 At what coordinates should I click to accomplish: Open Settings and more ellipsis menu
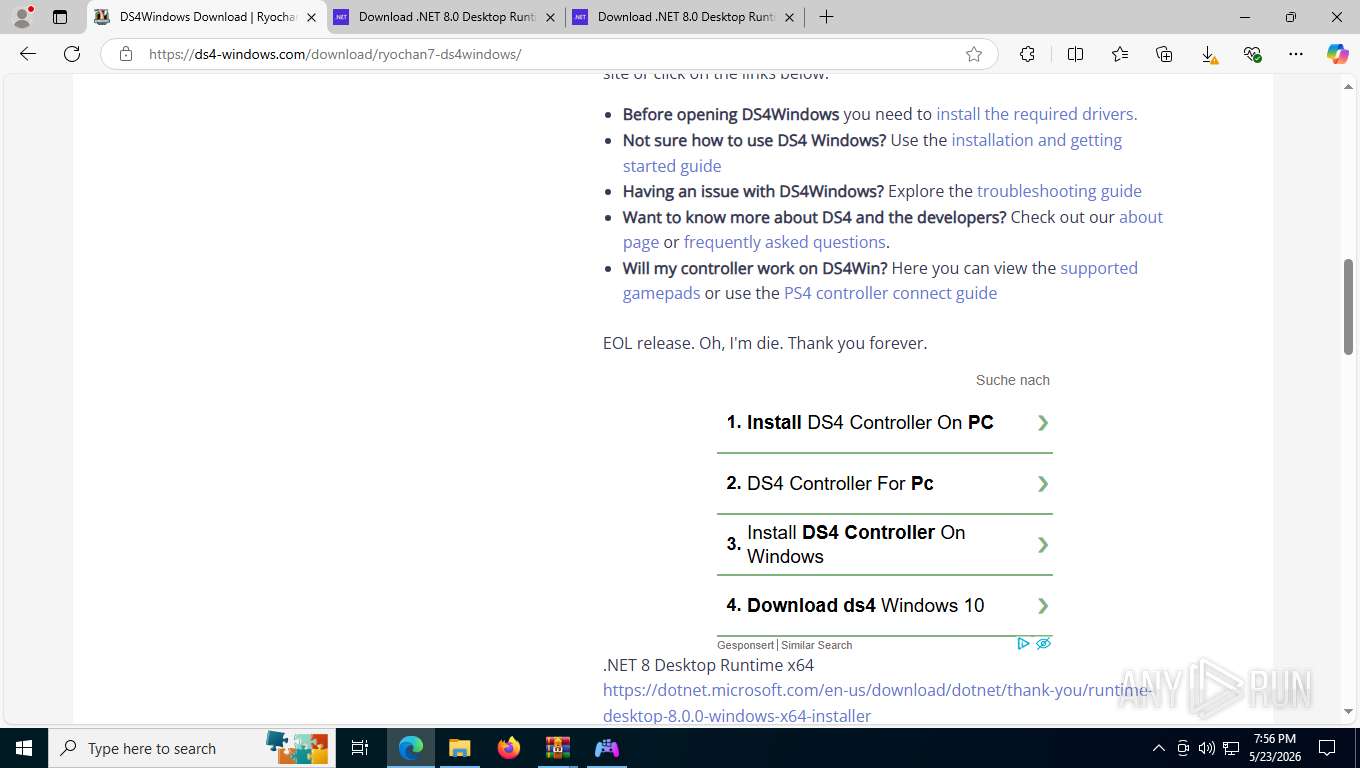click(1296, 54)
